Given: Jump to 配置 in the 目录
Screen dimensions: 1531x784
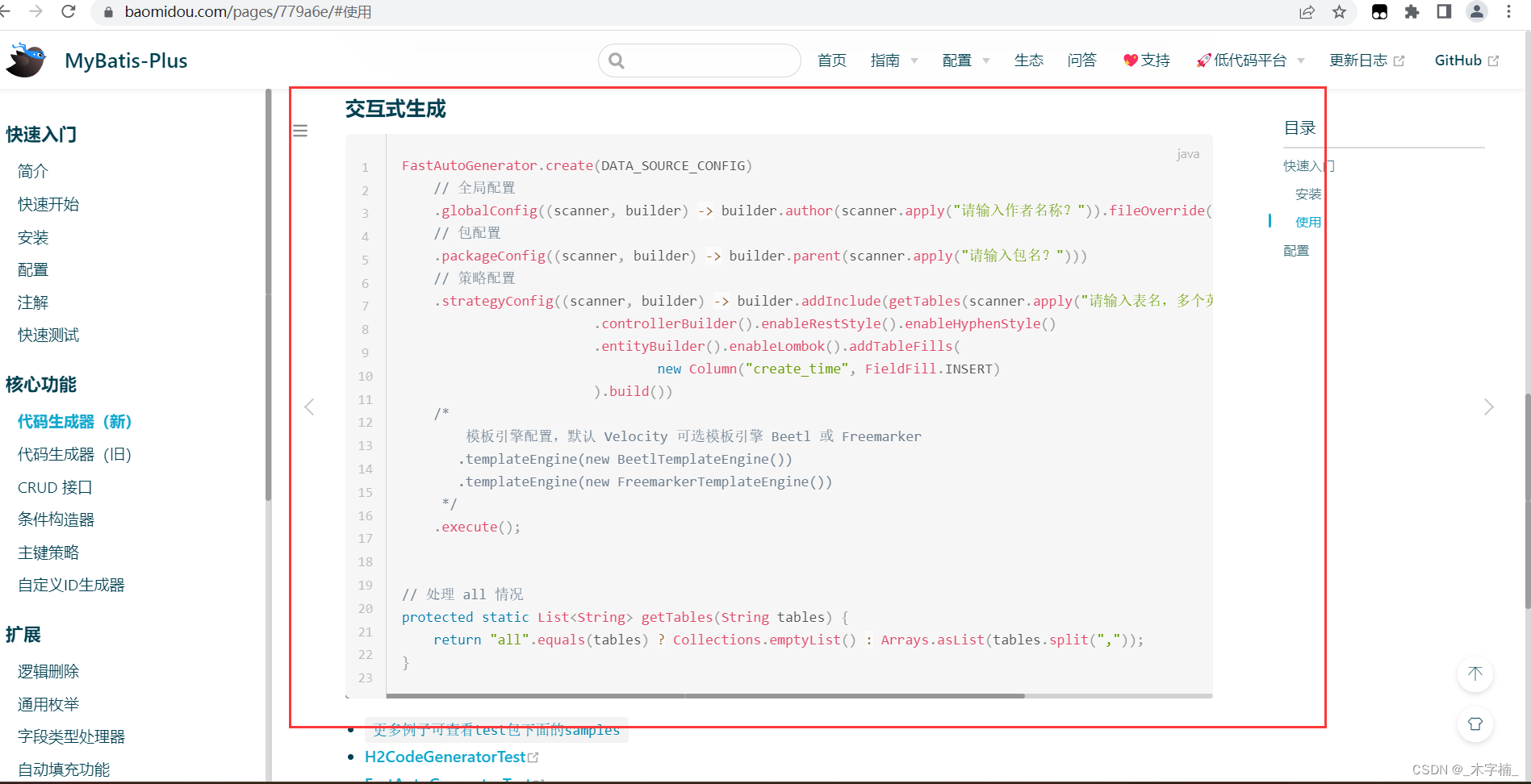Looking at the screenshot, I should (1296, 251).
